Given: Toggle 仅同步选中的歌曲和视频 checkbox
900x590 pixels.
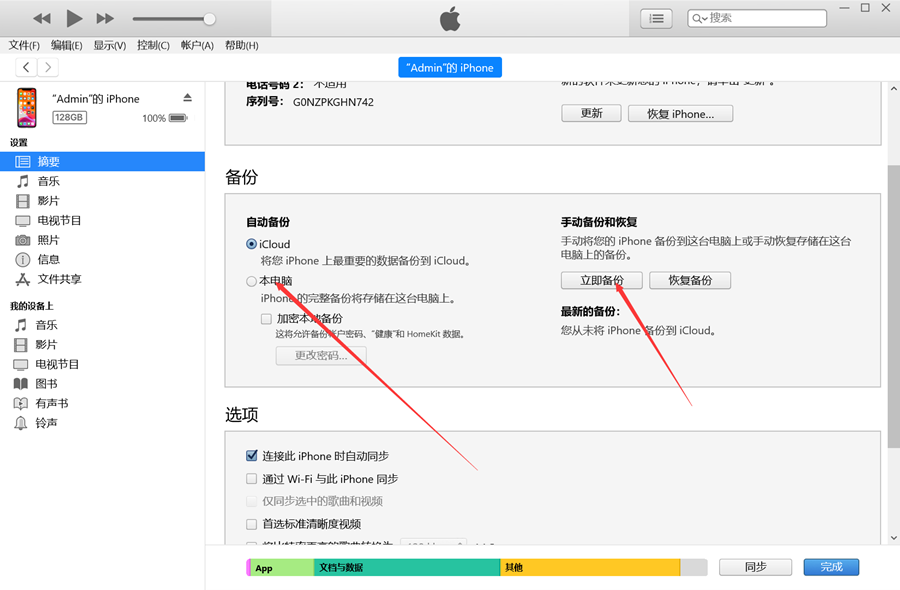Looking at the screenshot, I should 251,501.
